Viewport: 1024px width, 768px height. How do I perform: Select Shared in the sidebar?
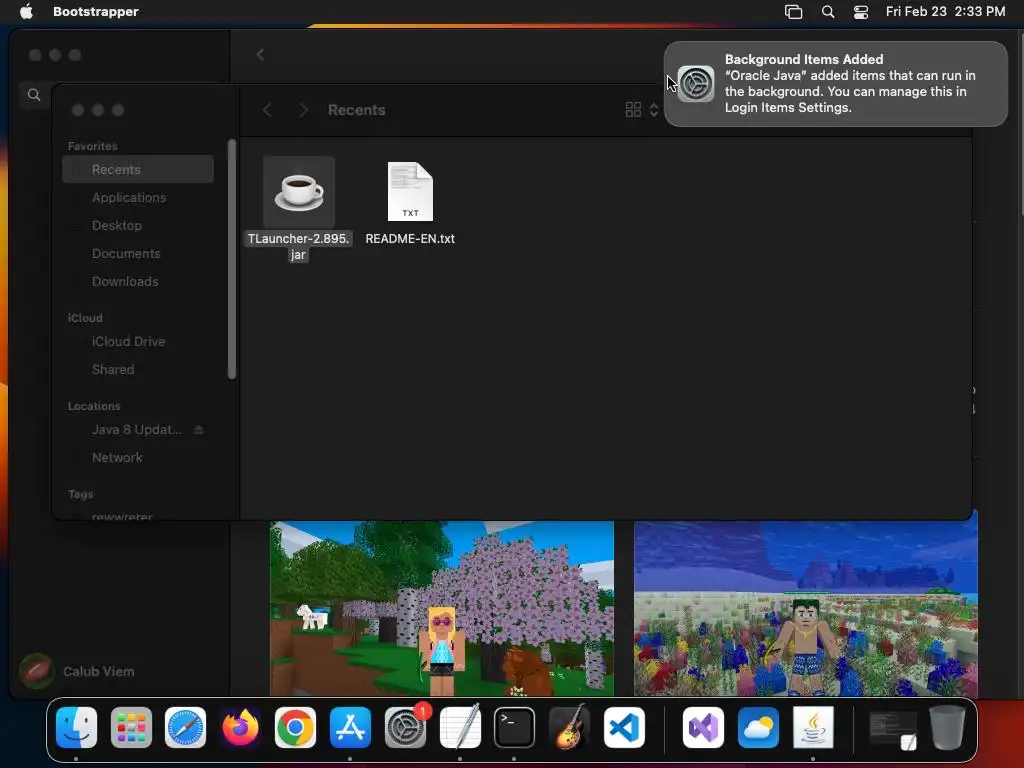pos(138,370)
